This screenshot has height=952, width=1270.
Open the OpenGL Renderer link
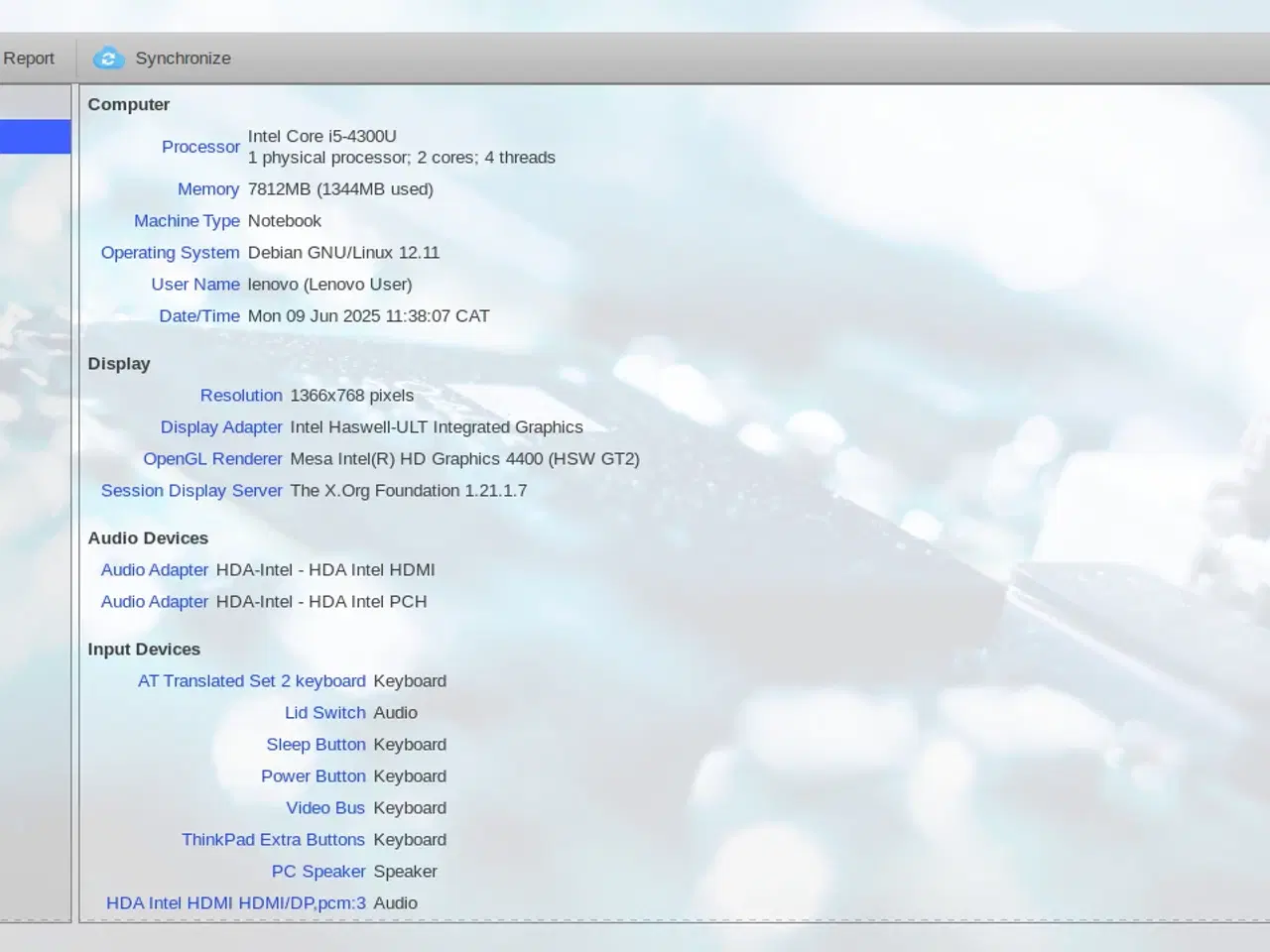click(212, 459)
